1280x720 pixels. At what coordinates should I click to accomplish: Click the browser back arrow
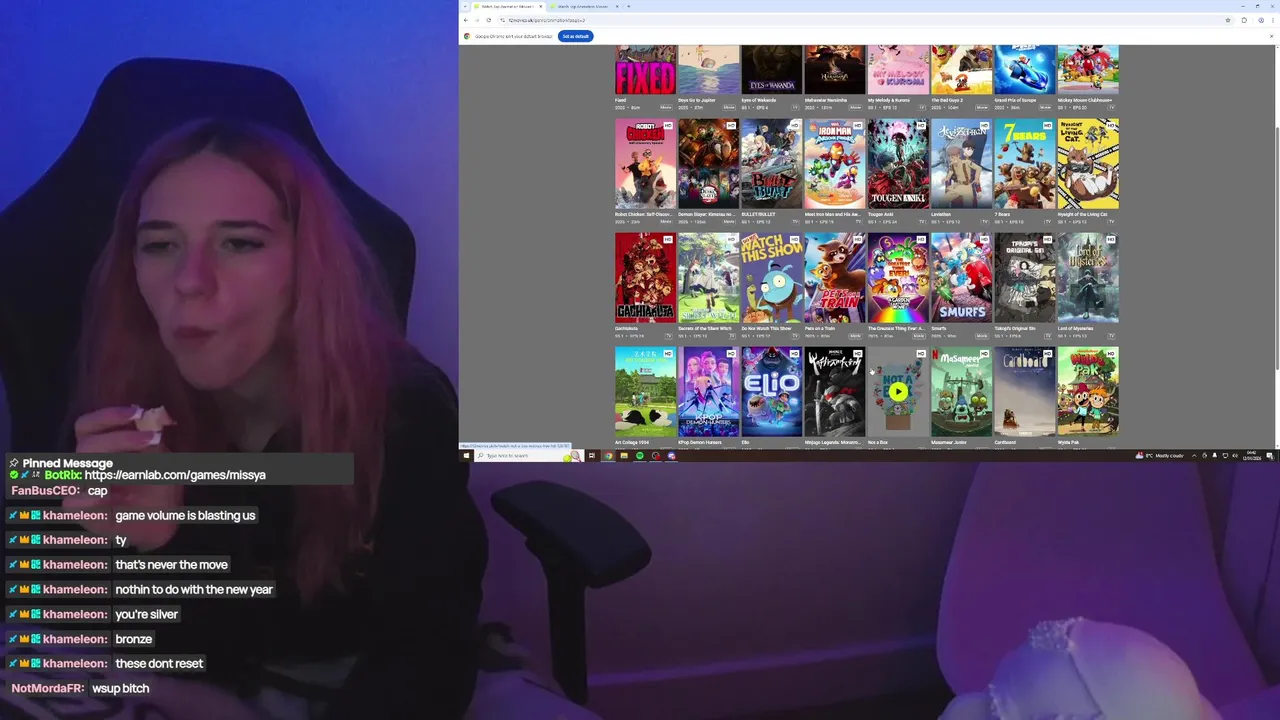tap(465, 20)
